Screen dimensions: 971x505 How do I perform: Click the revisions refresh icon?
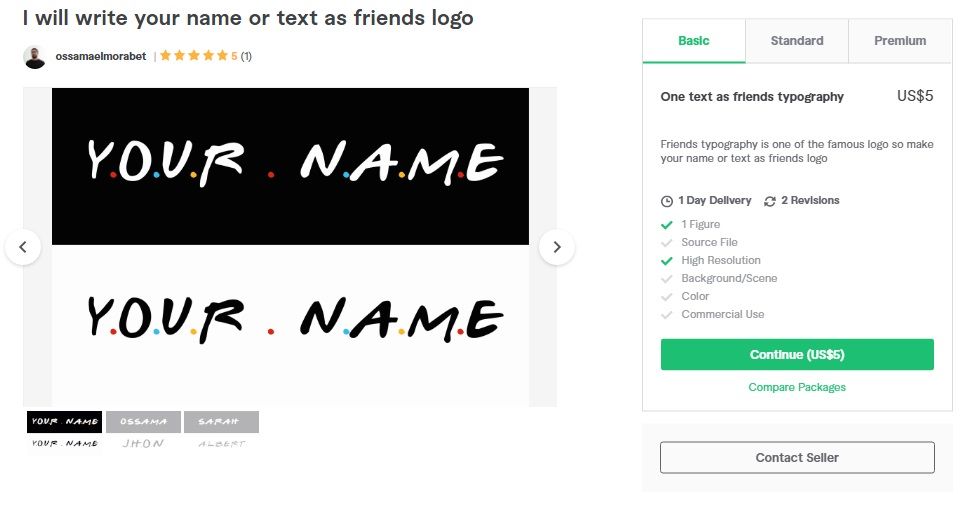(x=770, y=201)
